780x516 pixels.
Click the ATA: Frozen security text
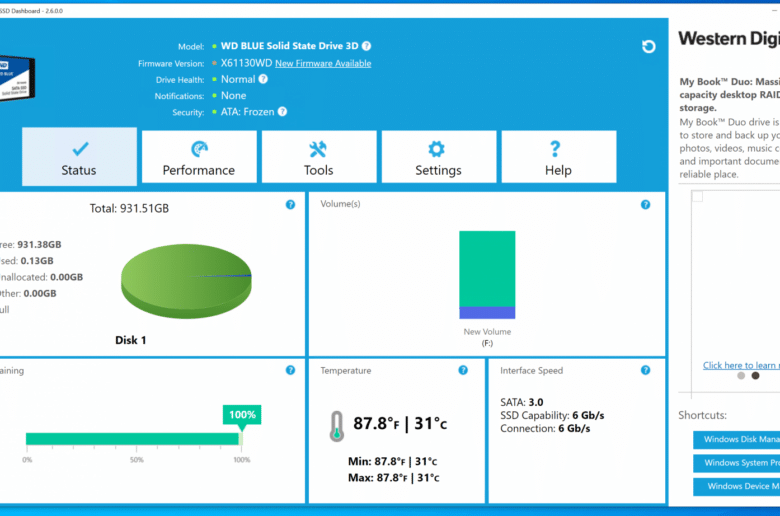point(247,112)
